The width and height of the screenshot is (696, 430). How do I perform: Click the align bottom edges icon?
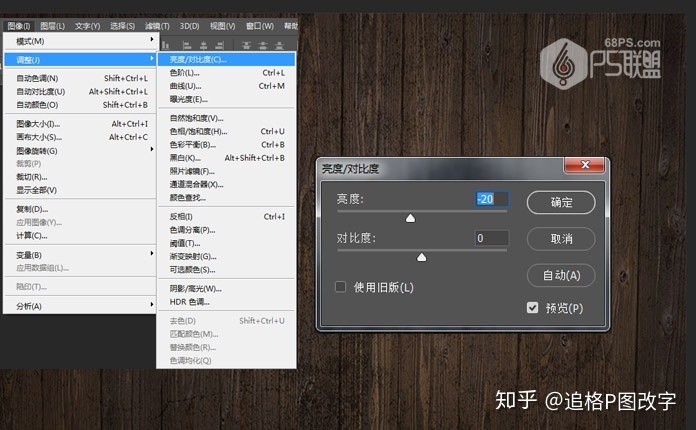(165, 45)
